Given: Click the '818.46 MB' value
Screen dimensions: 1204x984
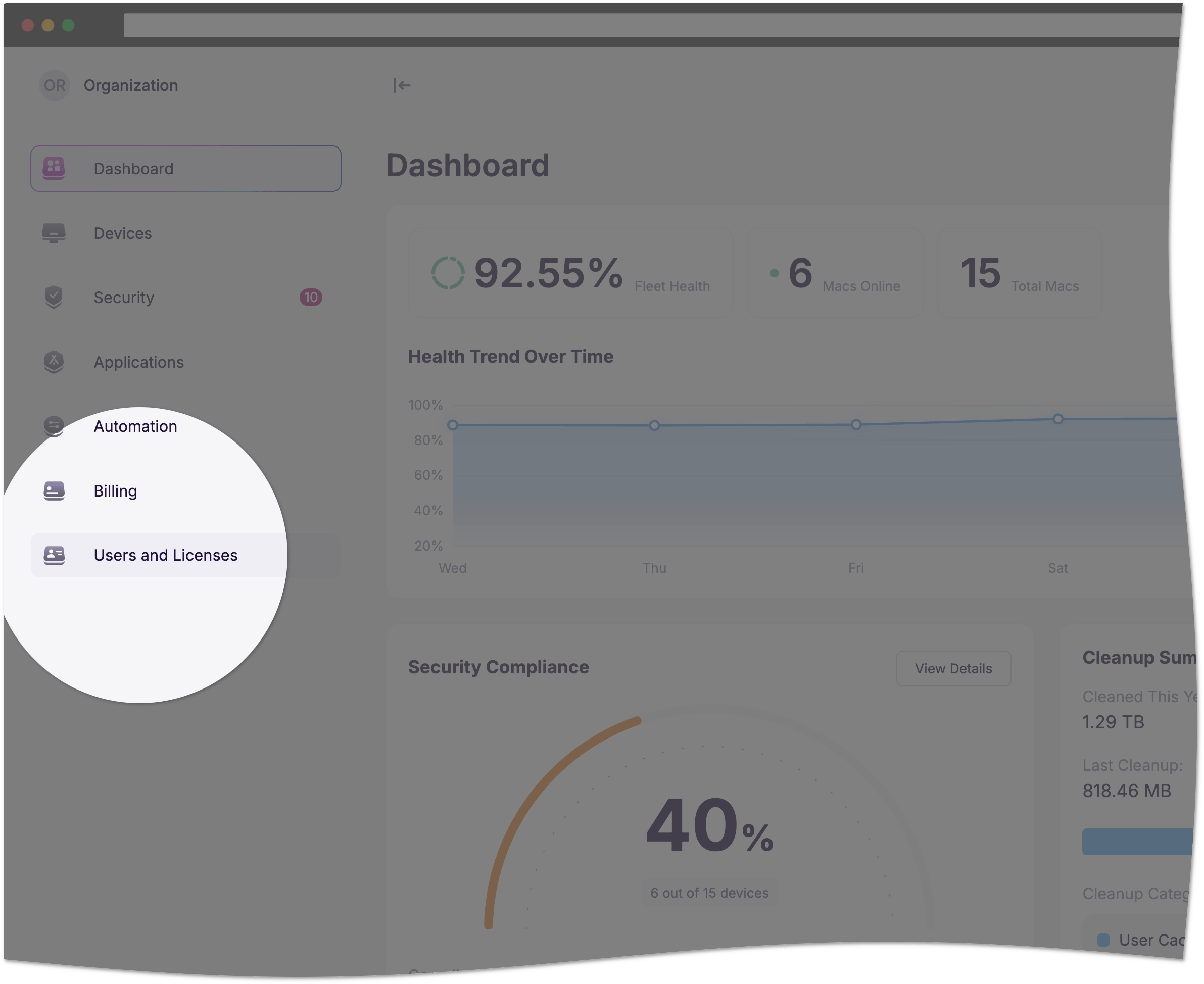Looking at the screenshot, I should click(1127, 791).
